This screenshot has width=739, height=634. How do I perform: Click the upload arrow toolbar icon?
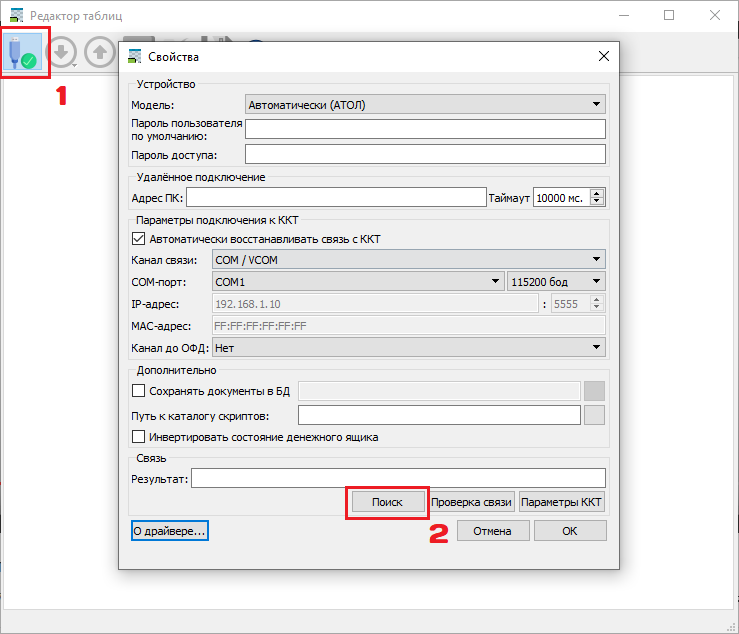tap(99, 53)
